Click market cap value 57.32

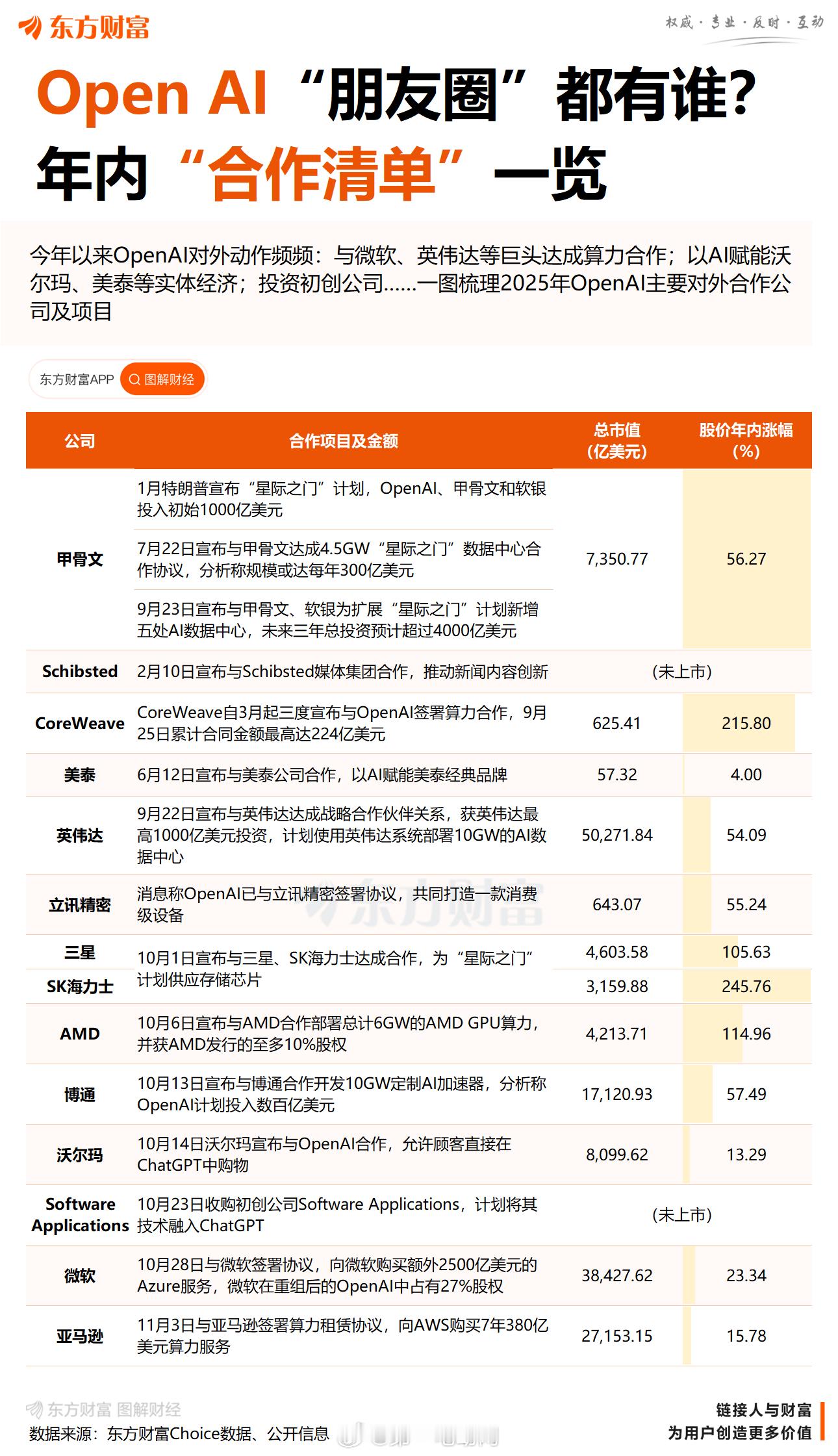617,774
